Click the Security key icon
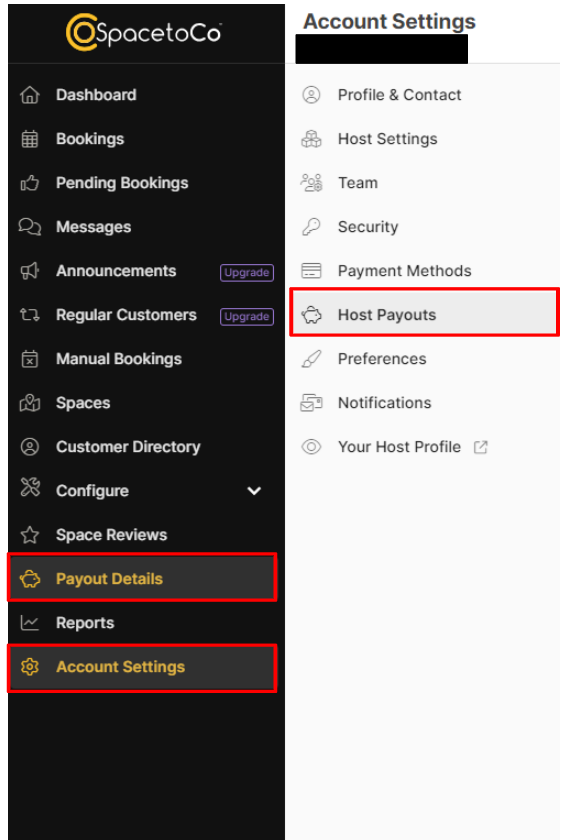580x840 pixels. pyautogui.click(x=313, y=227)
